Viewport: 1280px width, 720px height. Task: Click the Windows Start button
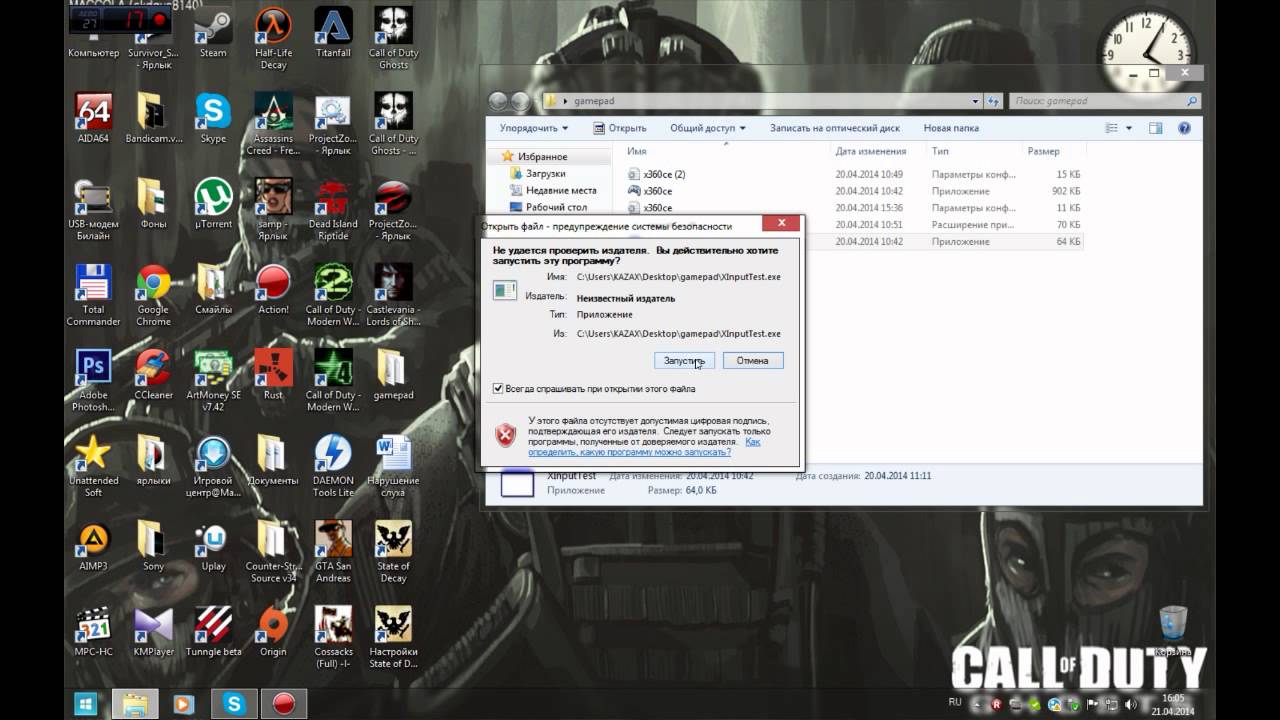tap(86, 704)
